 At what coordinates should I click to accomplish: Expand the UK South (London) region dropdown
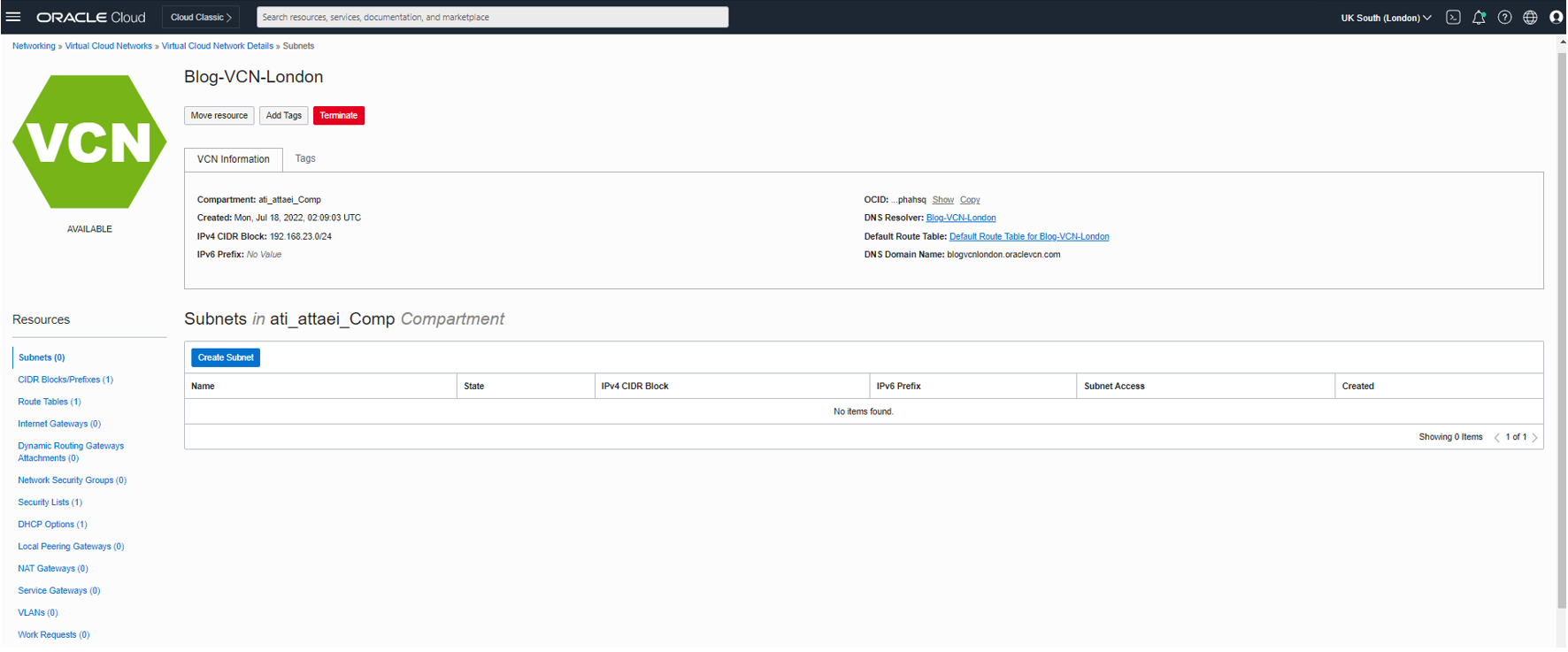pyautogui.click(x=1385, y=18)
